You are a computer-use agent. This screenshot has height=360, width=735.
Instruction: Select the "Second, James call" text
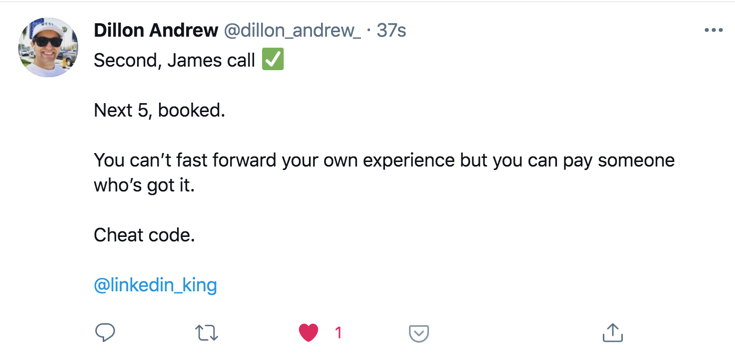174,61
